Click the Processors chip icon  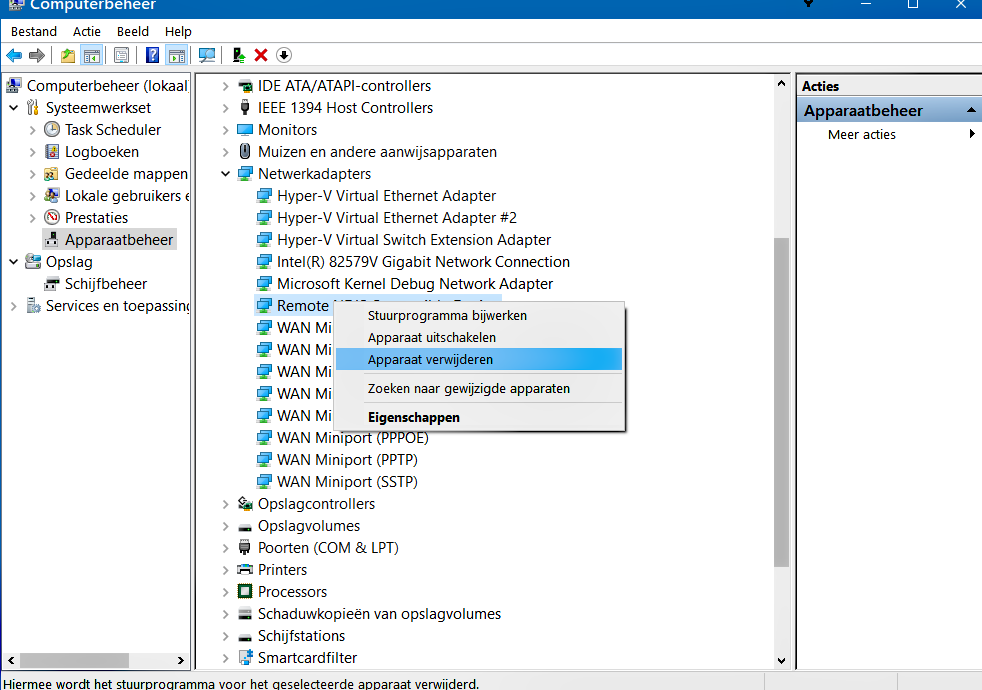245,592
